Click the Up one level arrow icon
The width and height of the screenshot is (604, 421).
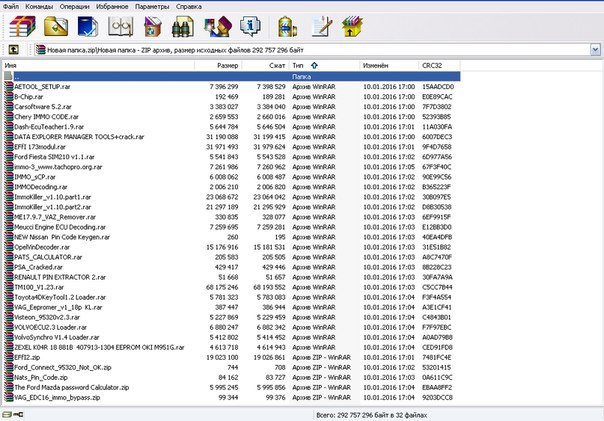click(13, 49)
